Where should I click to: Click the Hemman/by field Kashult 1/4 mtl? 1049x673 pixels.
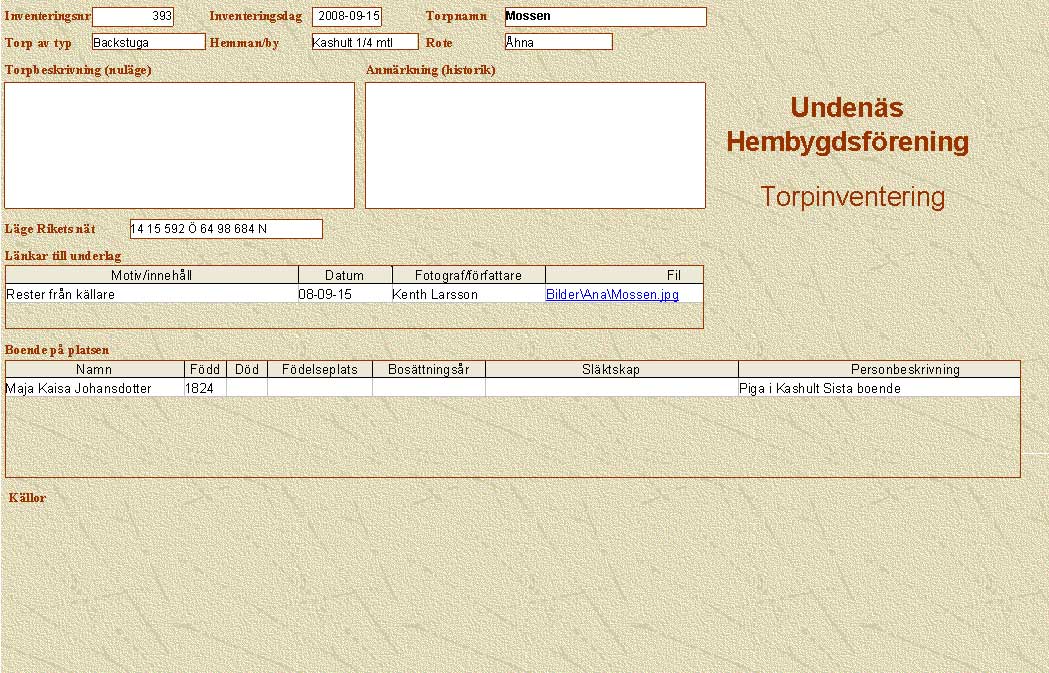tap(364, 42)
